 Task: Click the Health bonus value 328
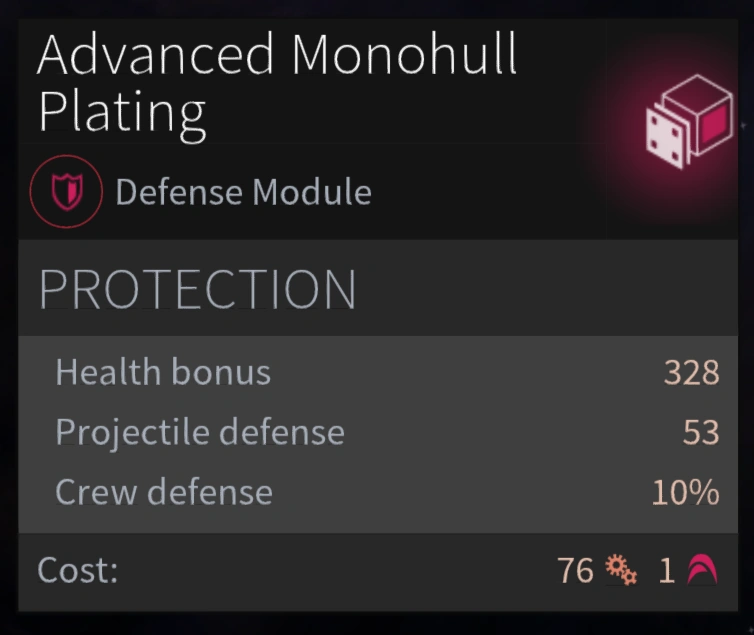tap(691, 373)
